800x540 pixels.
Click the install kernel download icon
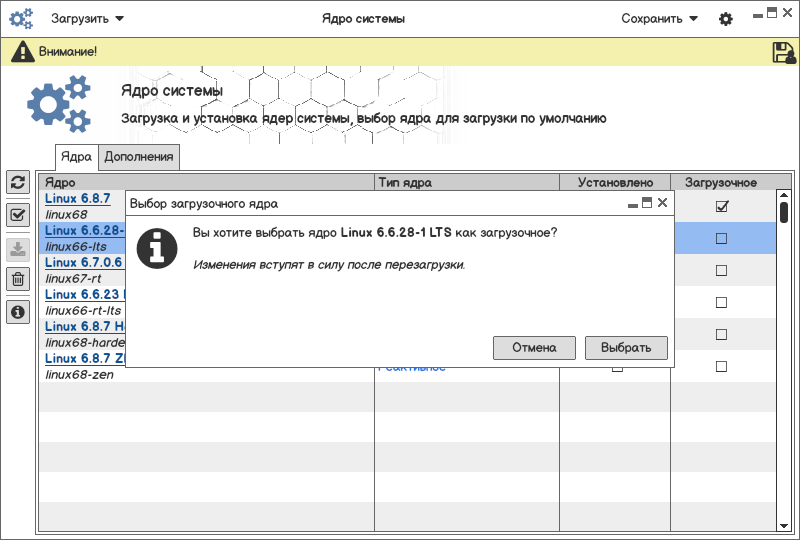17,247
